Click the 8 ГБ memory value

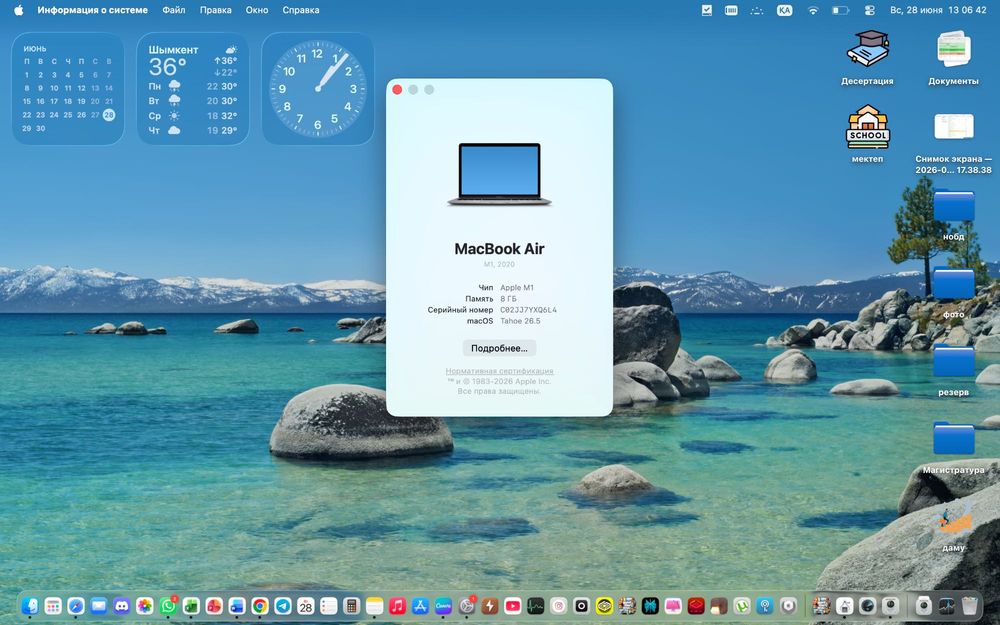tap(508, 299)
